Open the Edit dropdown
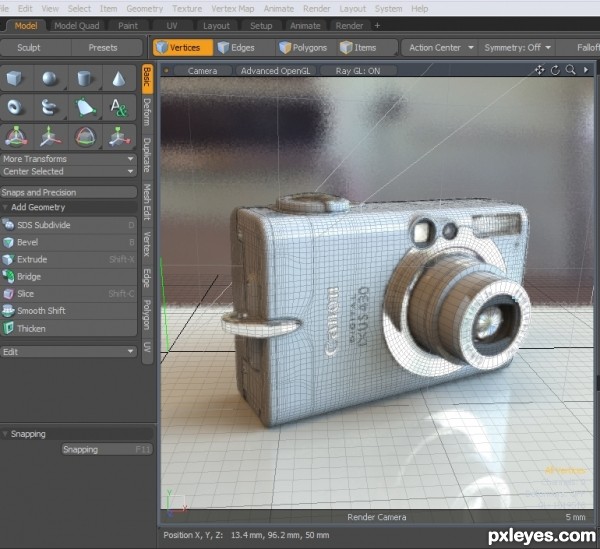600x549 pixels. click(x=68, y=352)
